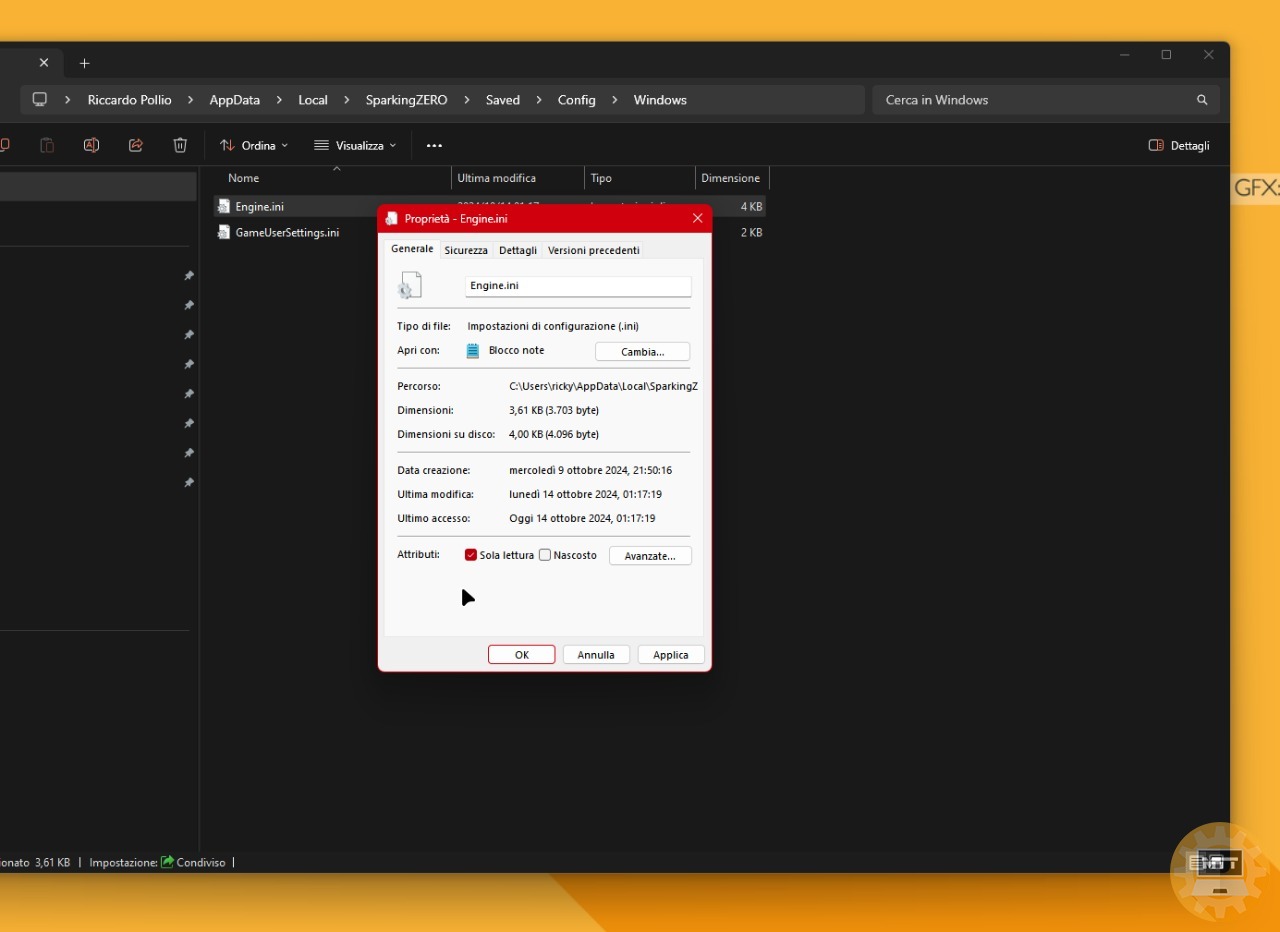Click the search magnifier icon
The height and width of the screenshot is (932, 1280).
click(1202, 100)
